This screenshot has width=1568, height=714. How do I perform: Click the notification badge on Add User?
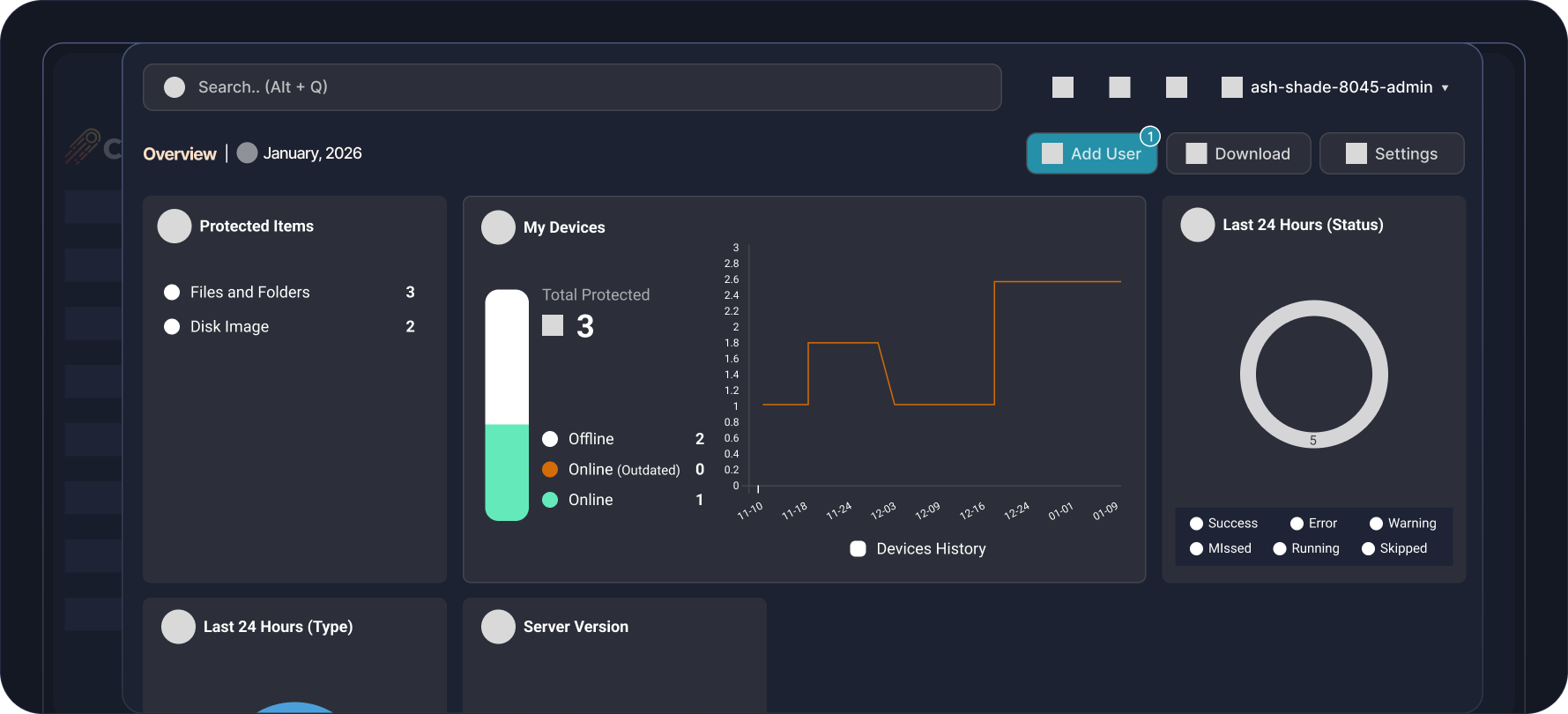pyautogui.click(x=1149, y=137)
